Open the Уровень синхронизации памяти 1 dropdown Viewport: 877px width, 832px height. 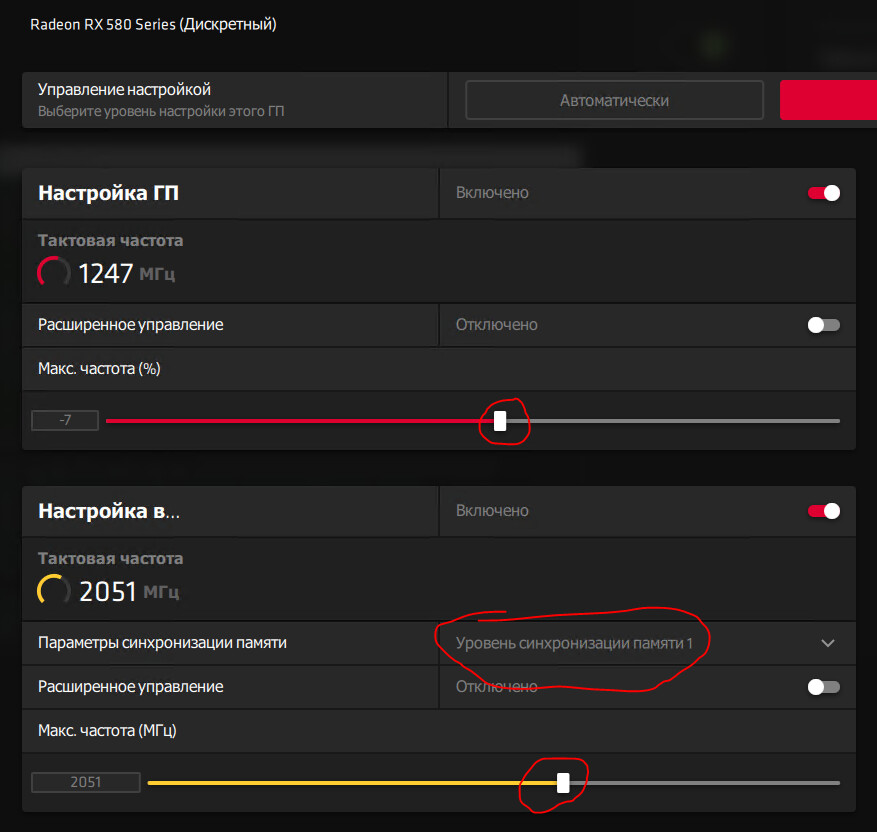click(647, 643)
